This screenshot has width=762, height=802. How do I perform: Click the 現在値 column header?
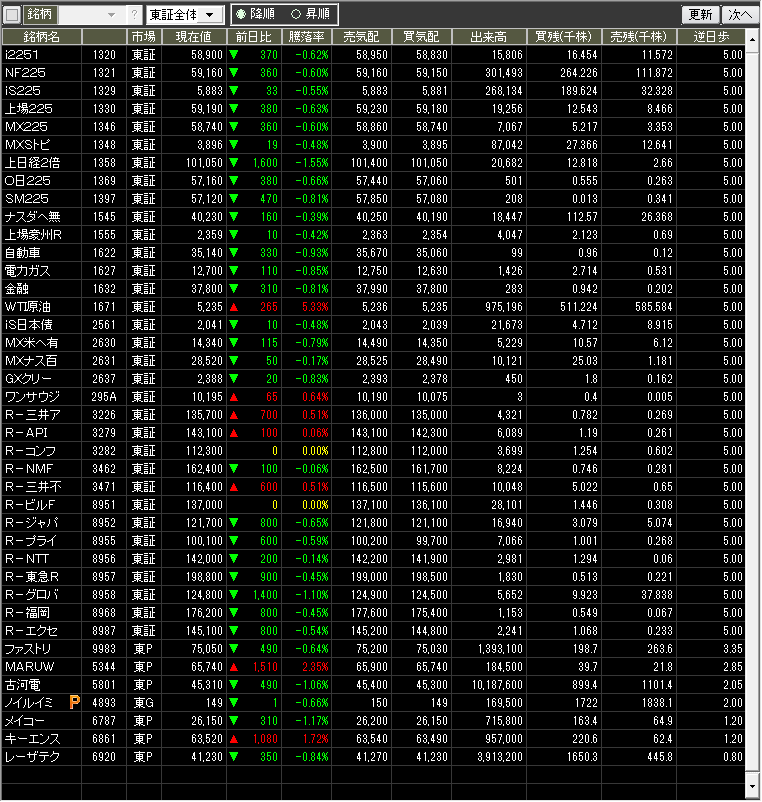coord(193,36)
